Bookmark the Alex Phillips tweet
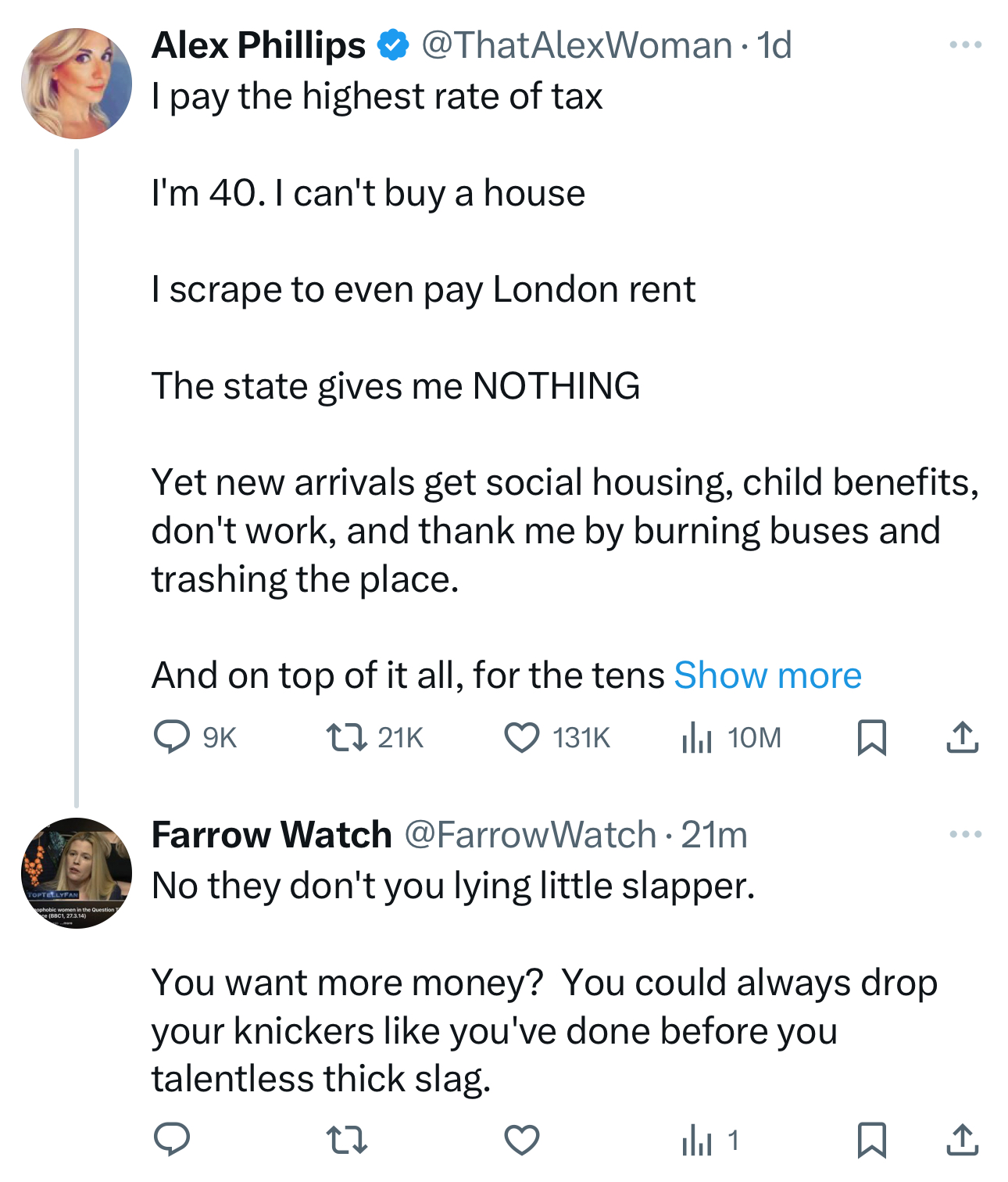The width and height of the screenshot is (1008, 1182). (x=871, y=737)
